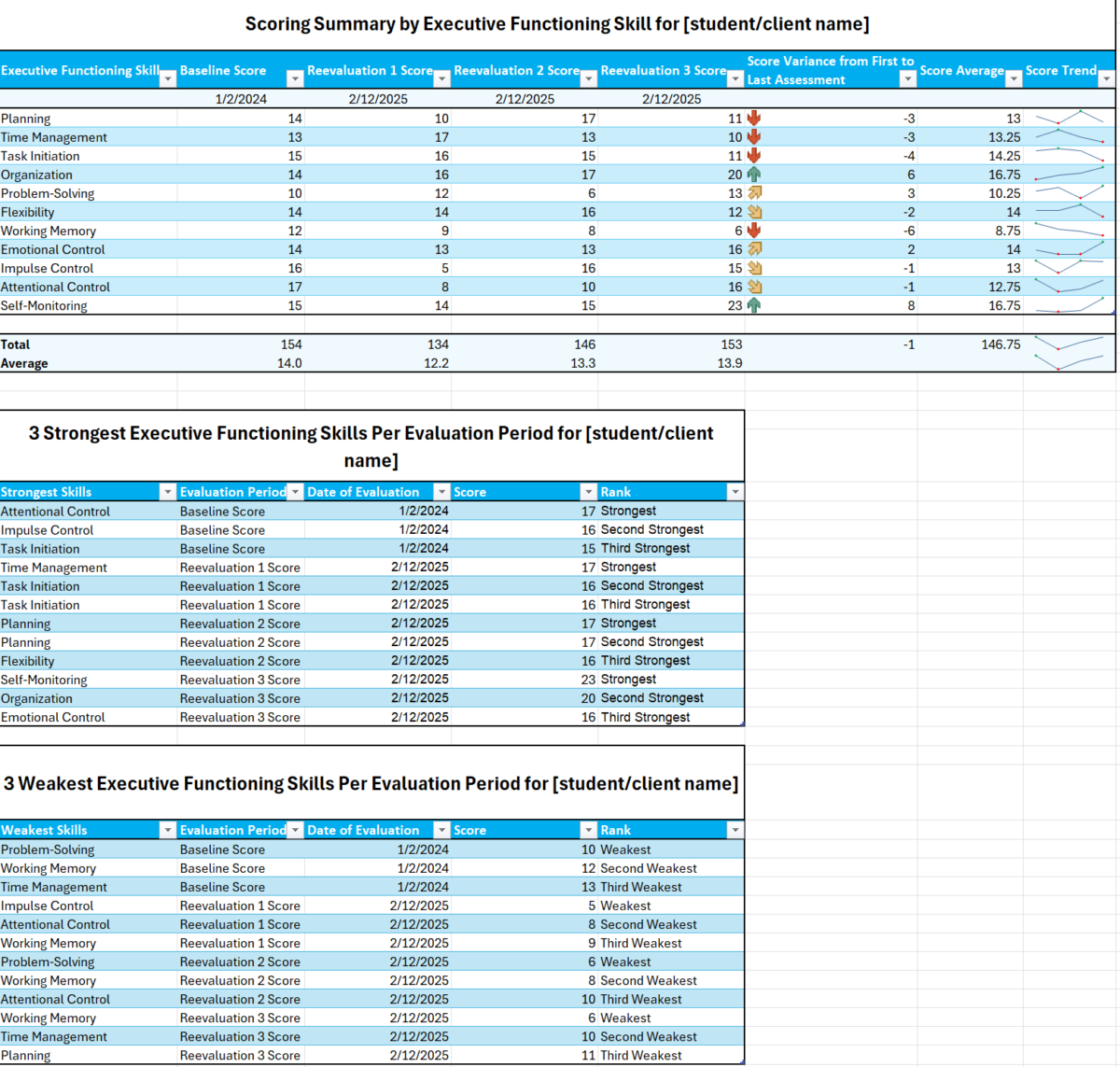Select the Impulse Control Reevaluation 1 score 5

tap(378, 268)
